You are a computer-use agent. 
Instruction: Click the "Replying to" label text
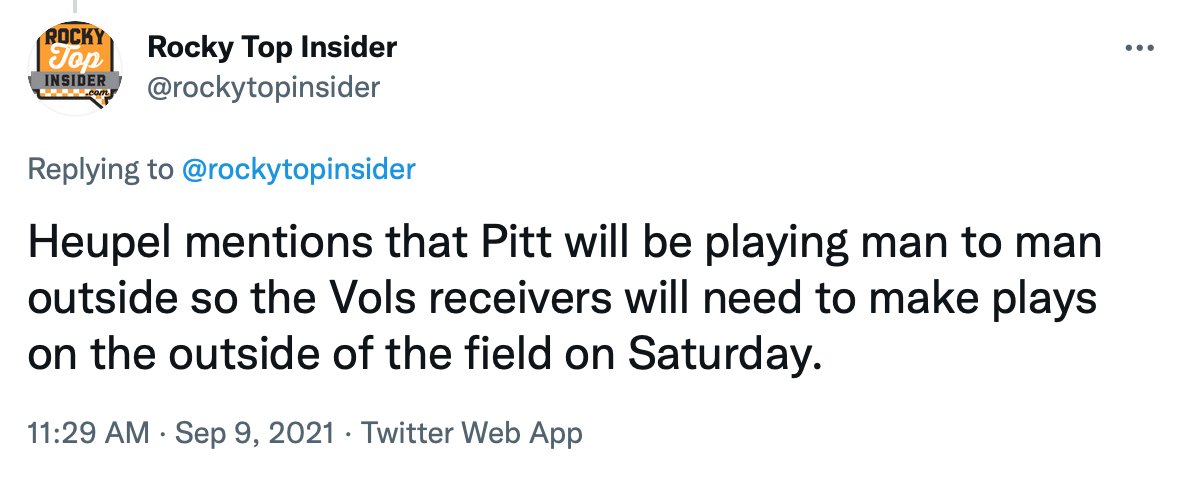(x=100, y=169)
